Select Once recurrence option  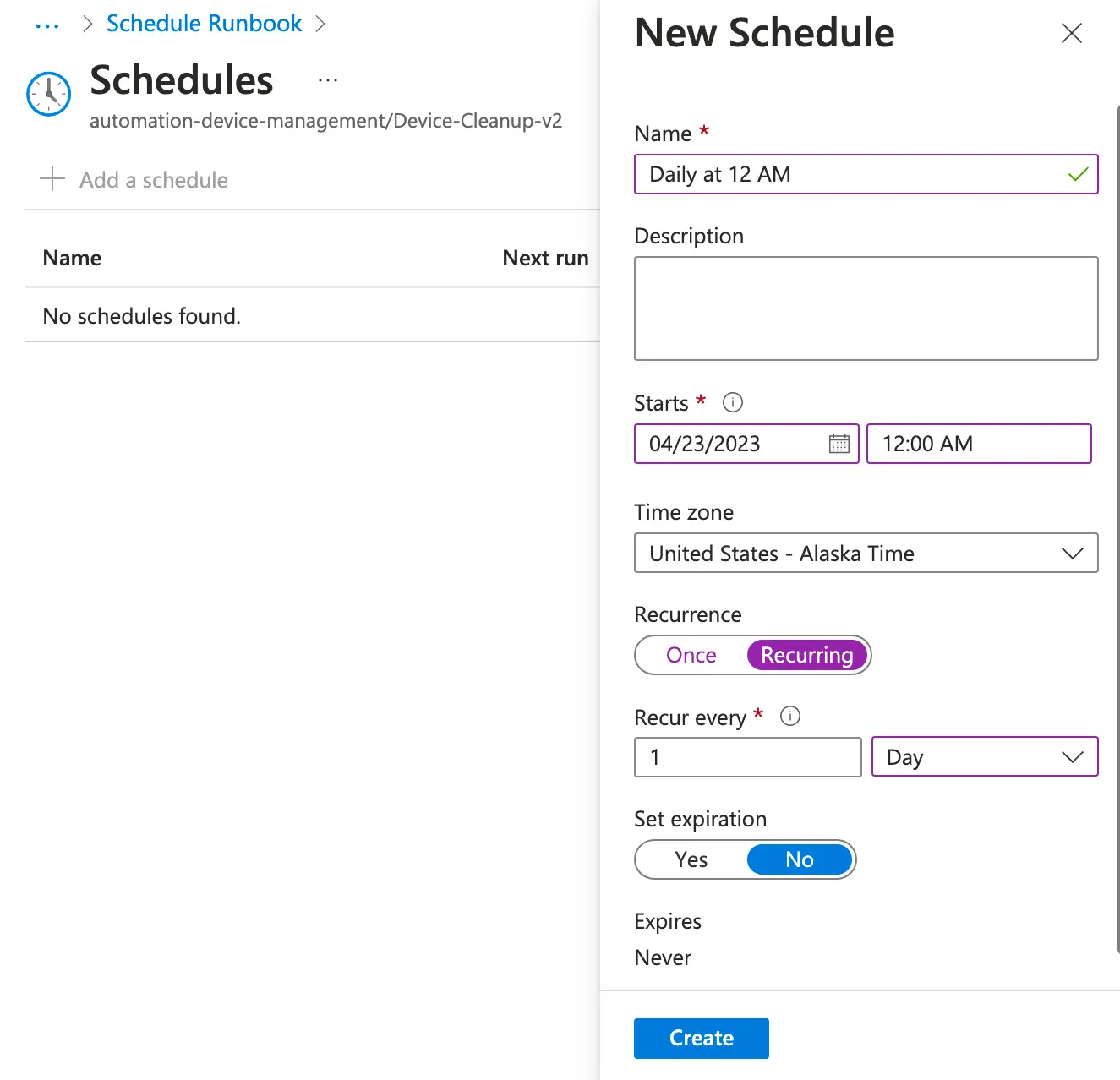(x=691, y=655)
